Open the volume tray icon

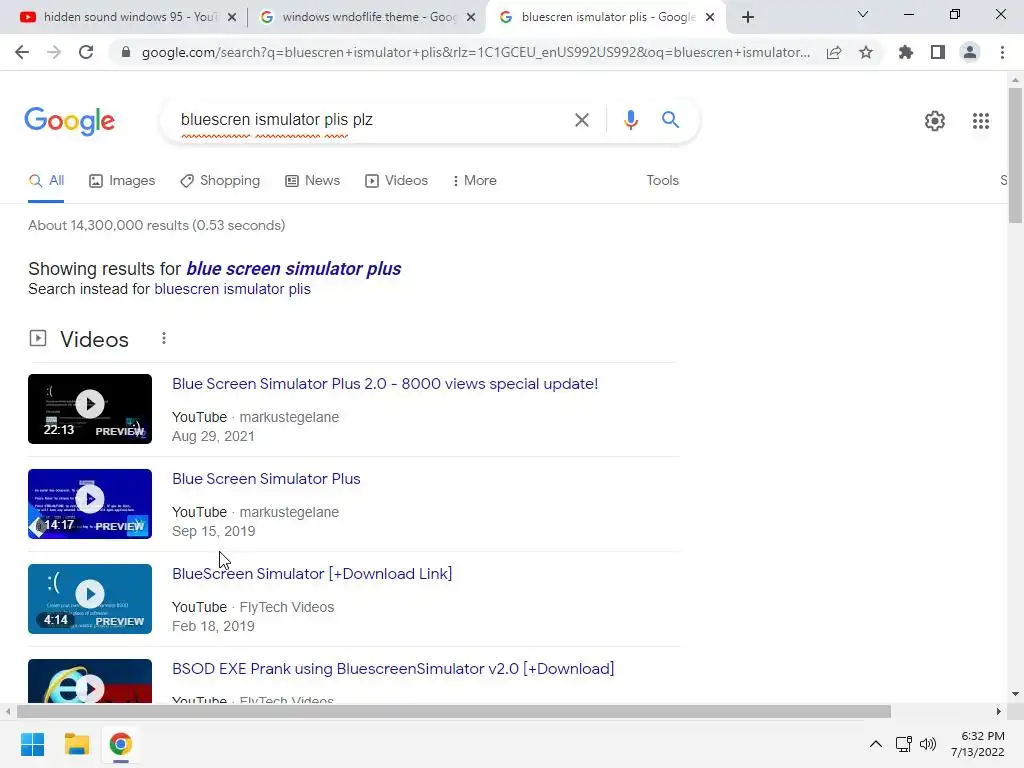tap(927, 744)
